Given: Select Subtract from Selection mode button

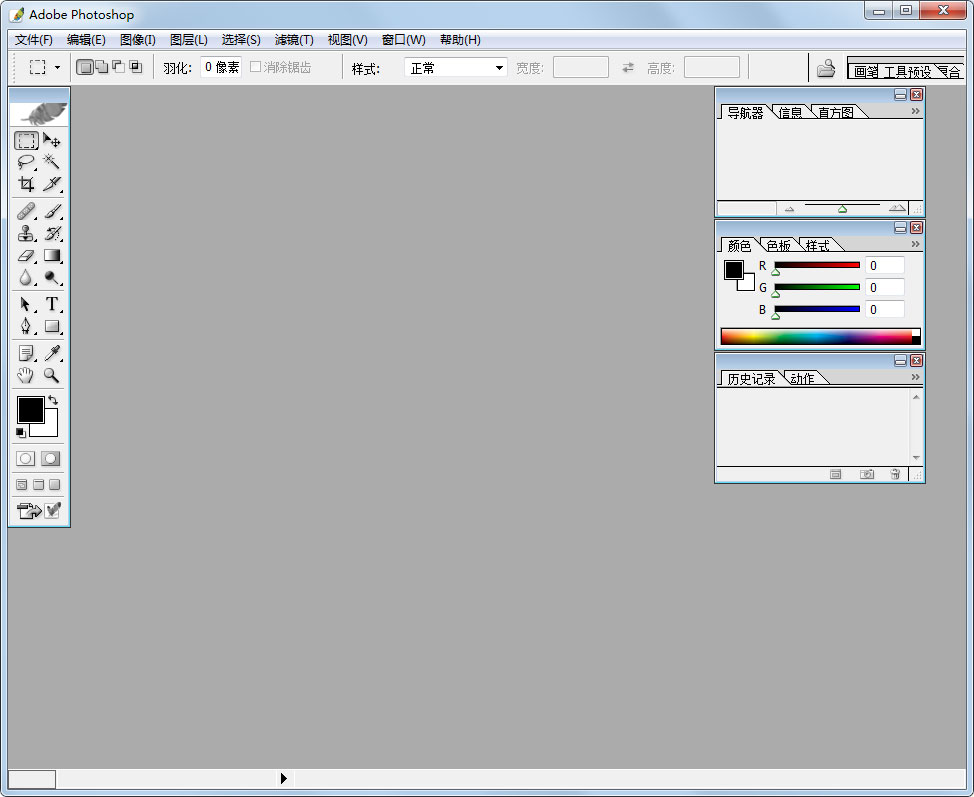Looking at the screenshot, I should pos(118,67).
